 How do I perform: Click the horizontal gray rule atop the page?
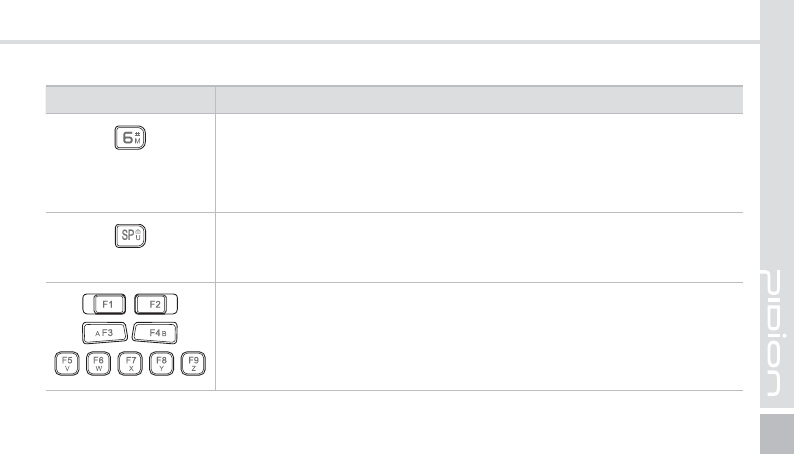[380, 42]
